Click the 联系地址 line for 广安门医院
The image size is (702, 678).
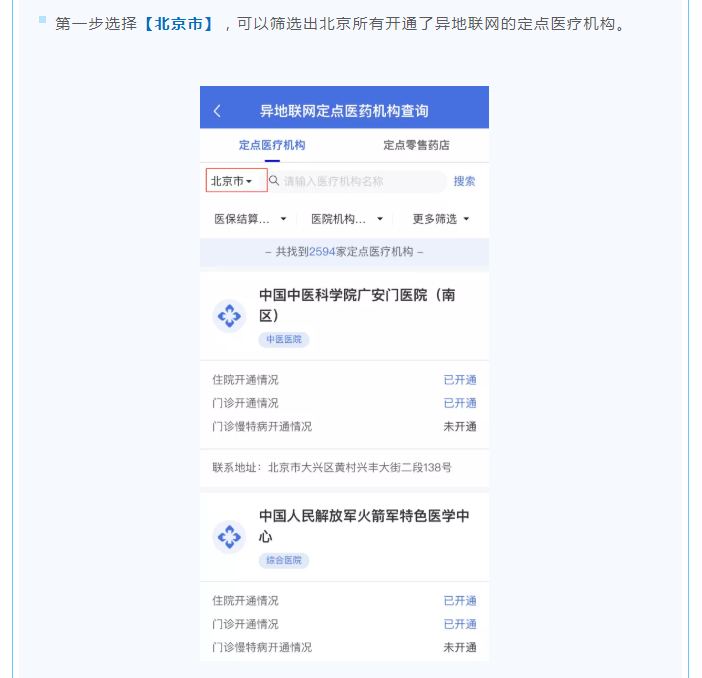click(x=332, y=467)
